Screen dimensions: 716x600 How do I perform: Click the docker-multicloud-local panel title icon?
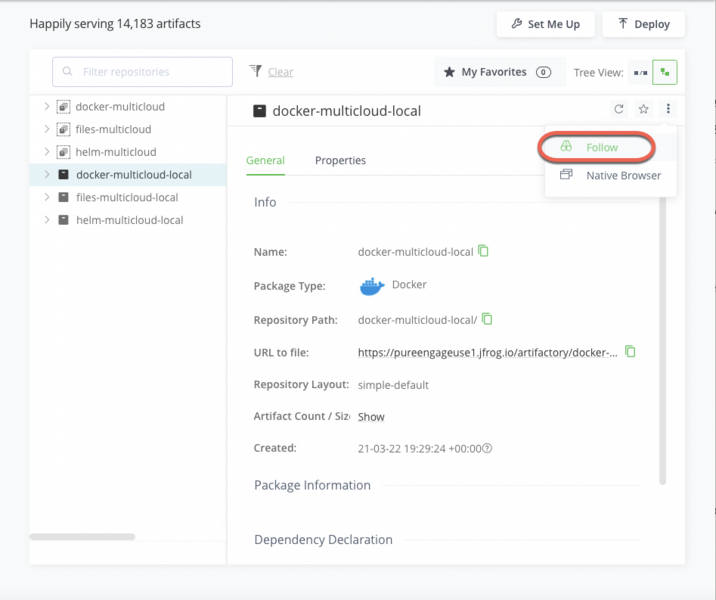(259, 111)
